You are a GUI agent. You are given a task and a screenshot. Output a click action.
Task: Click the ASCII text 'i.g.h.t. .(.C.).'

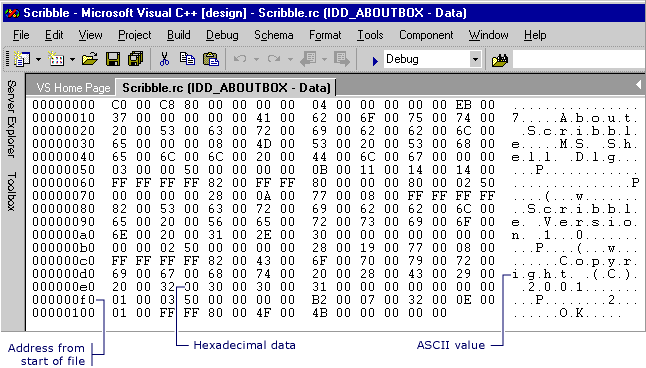click(x=572, y=275)
